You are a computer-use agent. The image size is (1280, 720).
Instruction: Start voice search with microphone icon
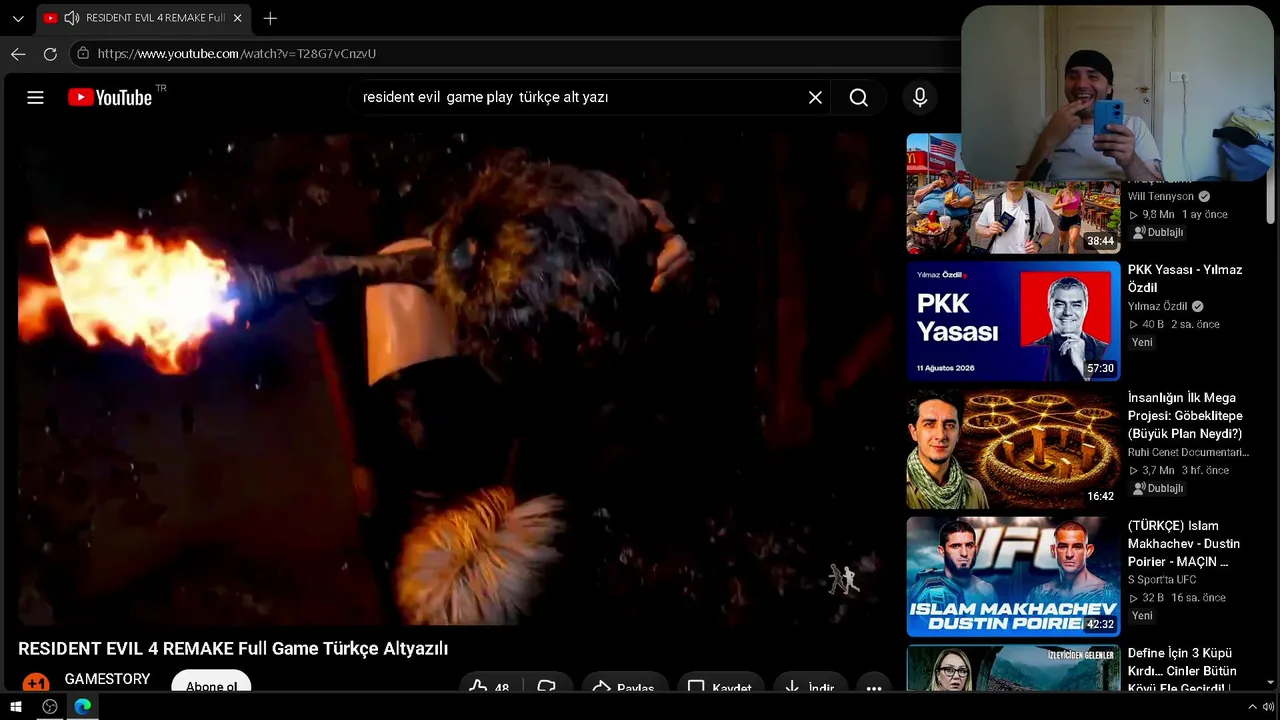(x=920, y=97)
